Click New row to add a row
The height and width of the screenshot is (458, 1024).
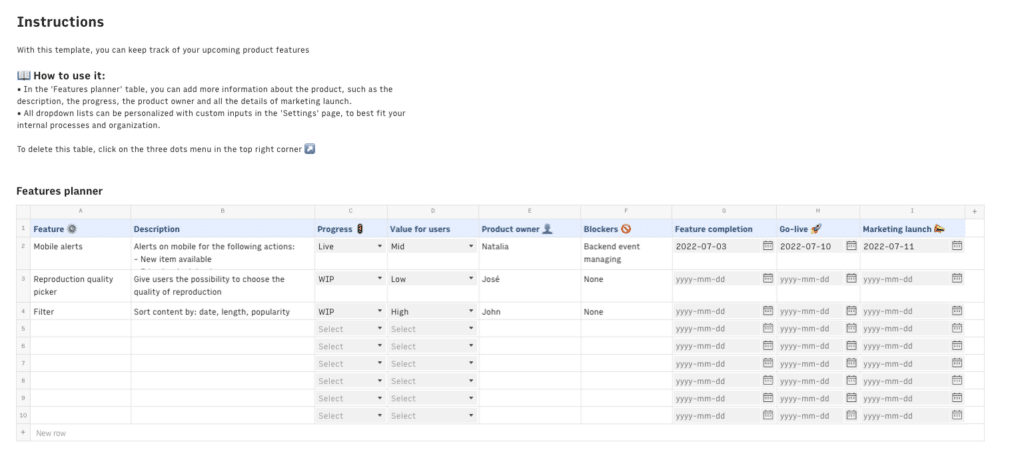51,433
